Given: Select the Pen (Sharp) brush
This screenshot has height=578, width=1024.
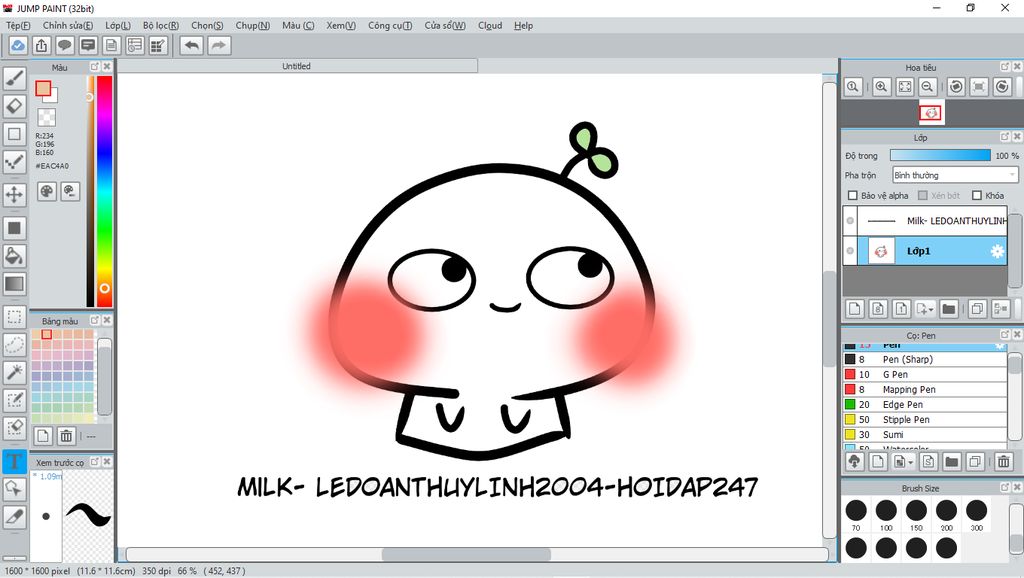Looking at the screenshot, I should click(925, 359).
